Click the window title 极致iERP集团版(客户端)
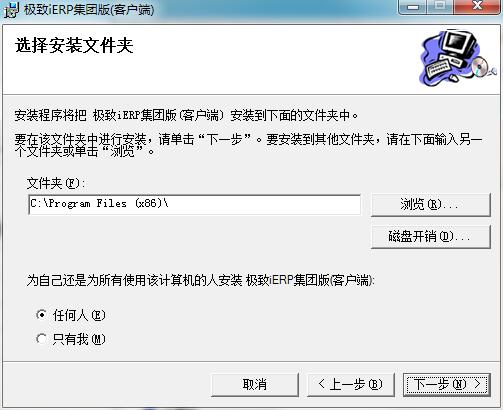 pyautogui.click(x=89, y=9)
